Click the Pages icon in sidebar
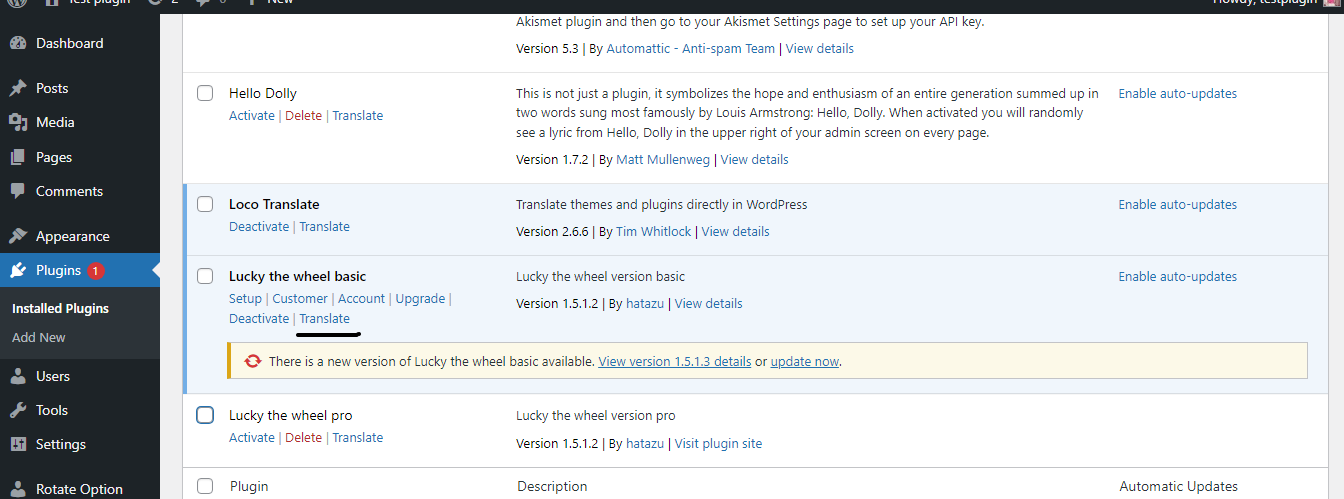Image resolution: width=1344 pixels, height=499 pixels. (18, 157)
